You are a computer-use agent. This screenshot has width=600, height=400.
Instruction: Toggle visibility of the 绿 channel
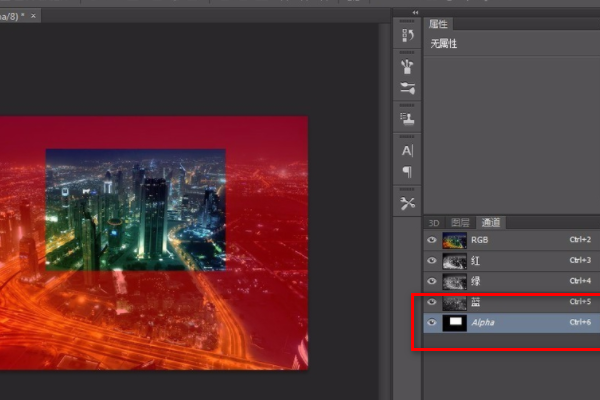432,281
